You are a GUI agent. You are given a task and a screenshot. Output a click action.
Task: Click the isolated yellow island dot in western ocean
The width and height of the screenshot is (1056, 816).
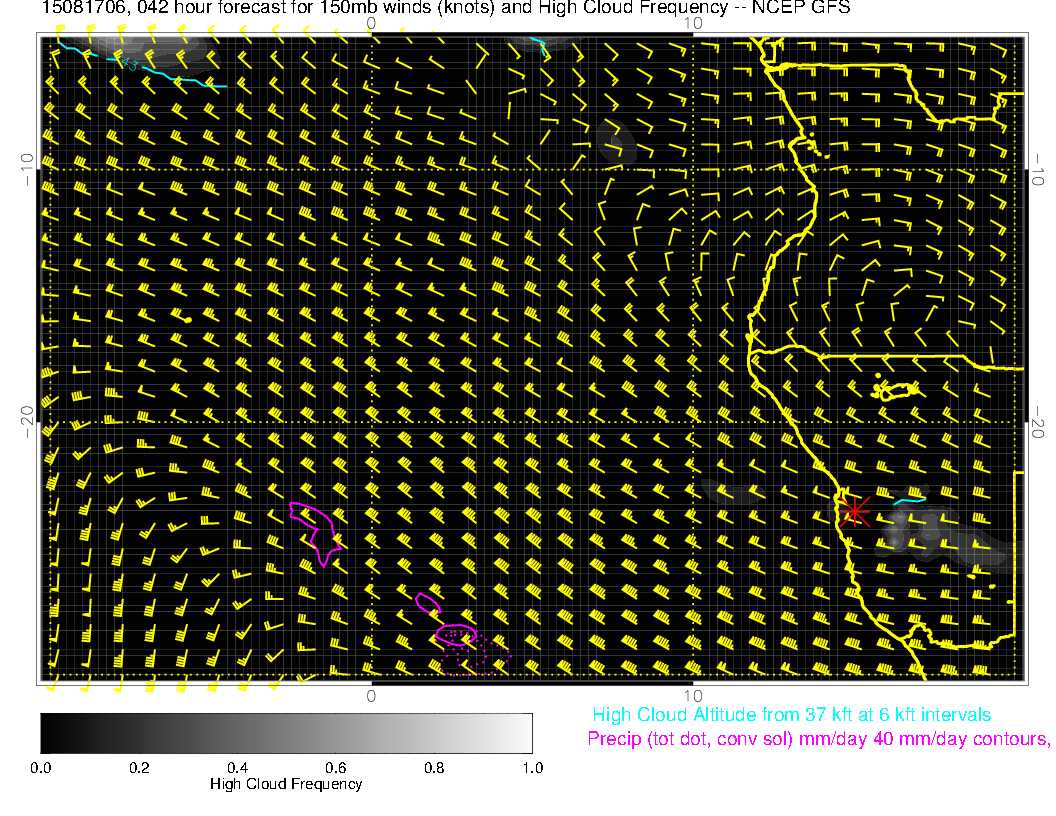(x=188, y=318)
